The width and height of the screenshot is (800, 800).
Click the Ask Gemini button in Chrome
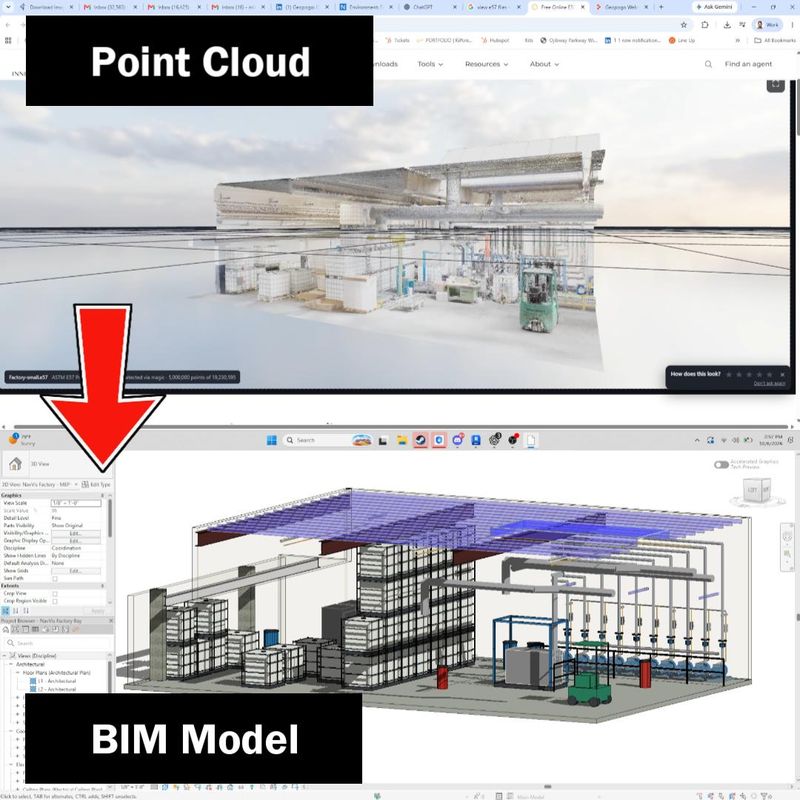(x=714, y=7)
